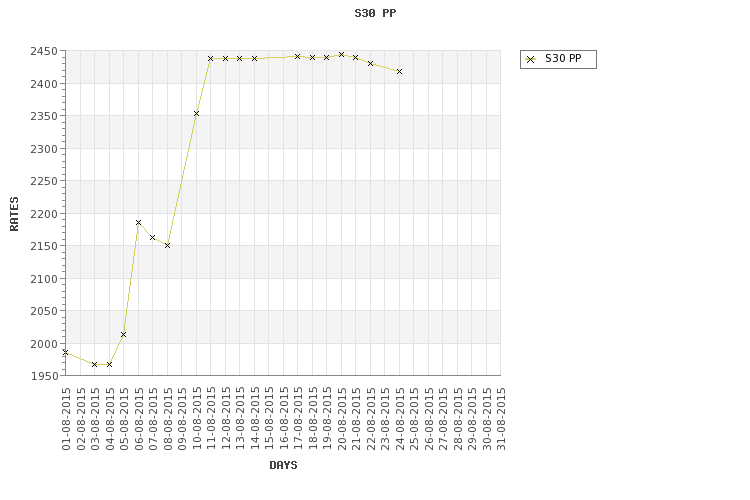Select the data point at 22-08-2015
Viewport: 750px width, 500px height.
point(370,63)
